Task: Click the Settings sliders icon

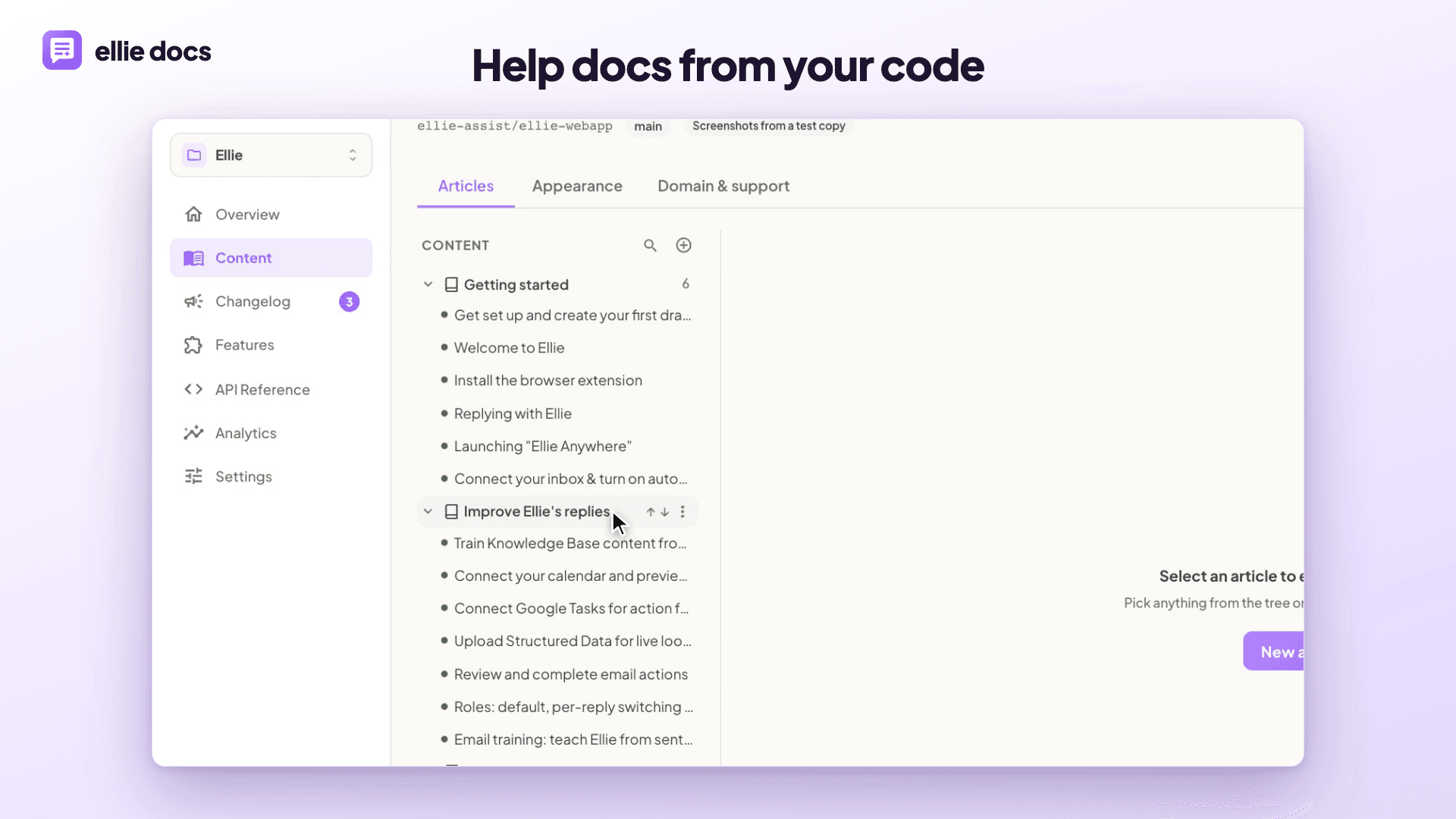Action: [x=193, y=476]
